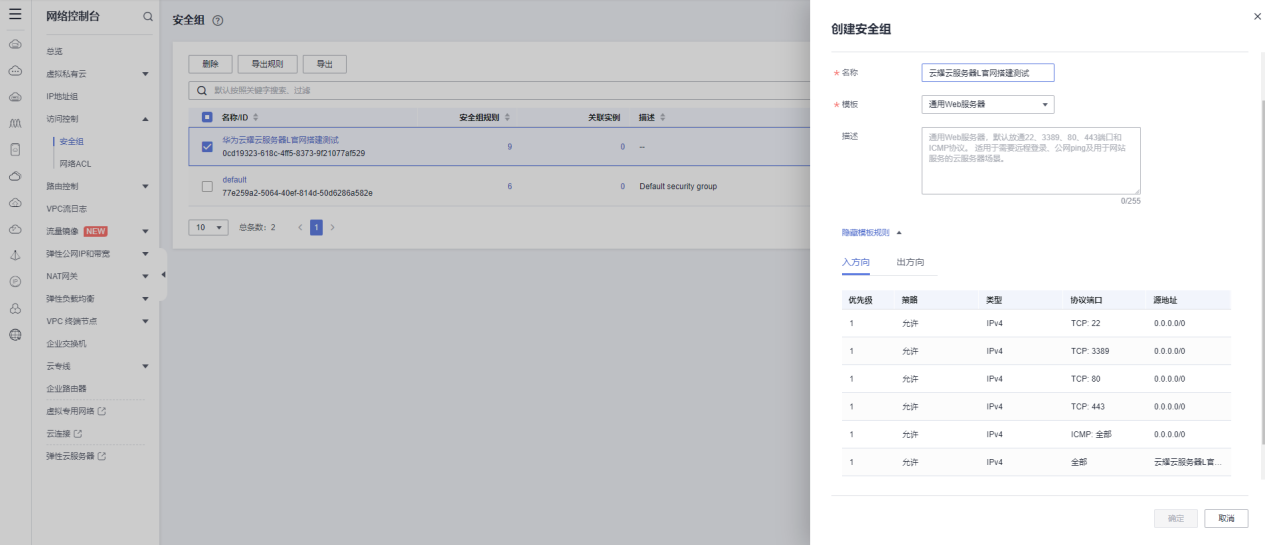Click the external link icon beside 虚拟专用网络
The height and width of the screenshot is (545, 1265).
click(x=101, y=411)
